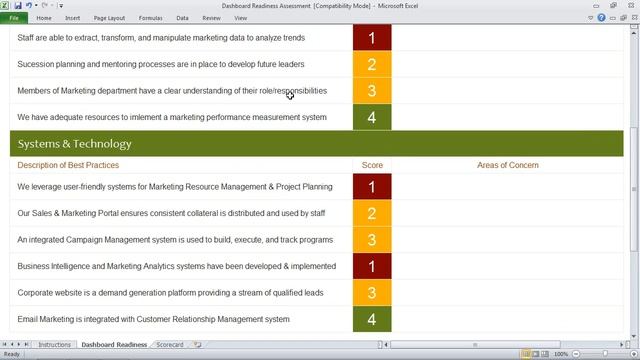Screen dimensions: 640x360
Task: Click text 'We have adequate resources'
Action: tap(68, 117)
